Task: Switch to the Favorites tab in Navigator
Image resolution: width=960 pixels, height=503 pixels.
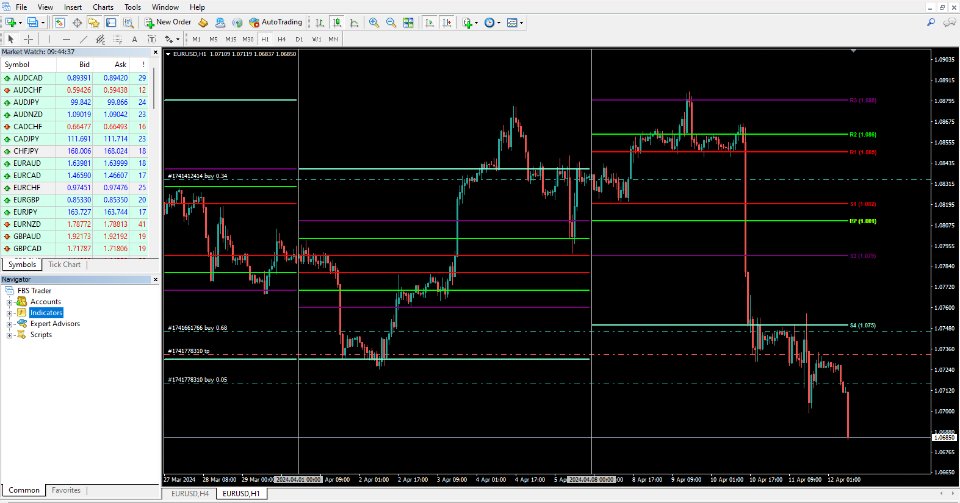Action: point(66,490)
